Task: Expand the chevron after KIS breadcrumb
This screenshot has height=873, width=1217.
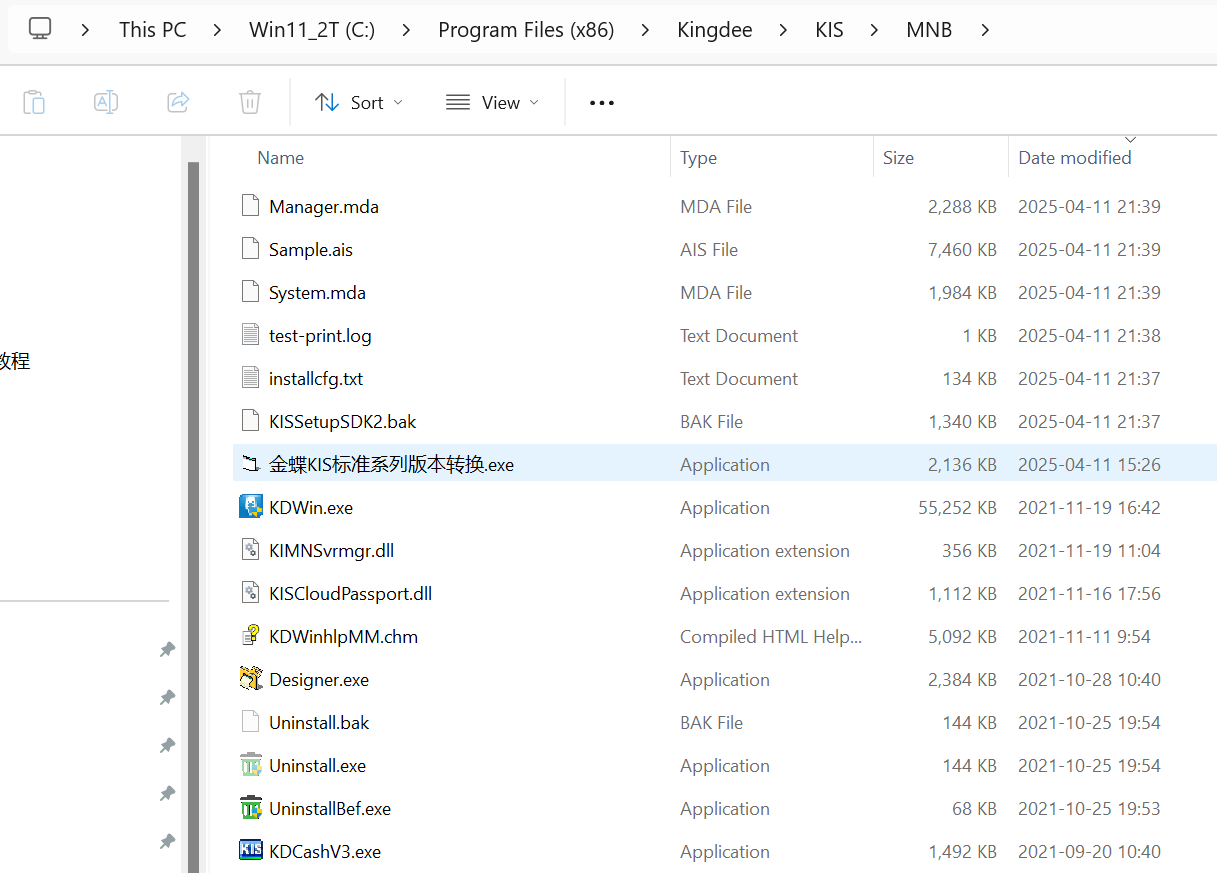Action: (x=875, y=30)
